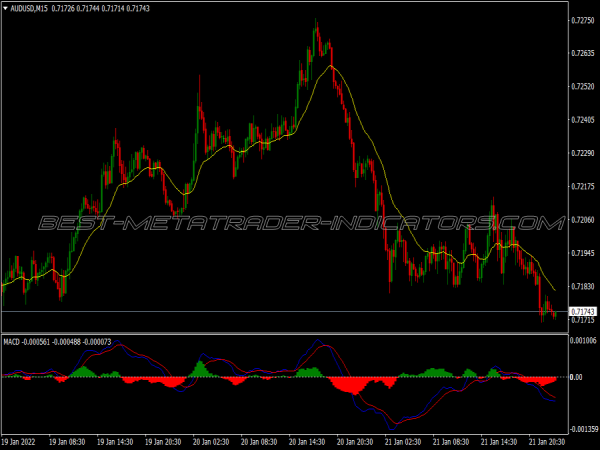Select the 0.72175 price axis label
This screenshot has width=600, height=450.
coord(583,186)
